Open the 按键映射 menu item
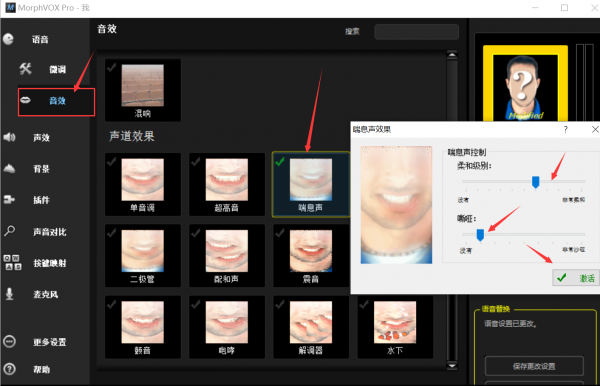The width and height of the screenshot is (600, 386). [x=50, y=263]
